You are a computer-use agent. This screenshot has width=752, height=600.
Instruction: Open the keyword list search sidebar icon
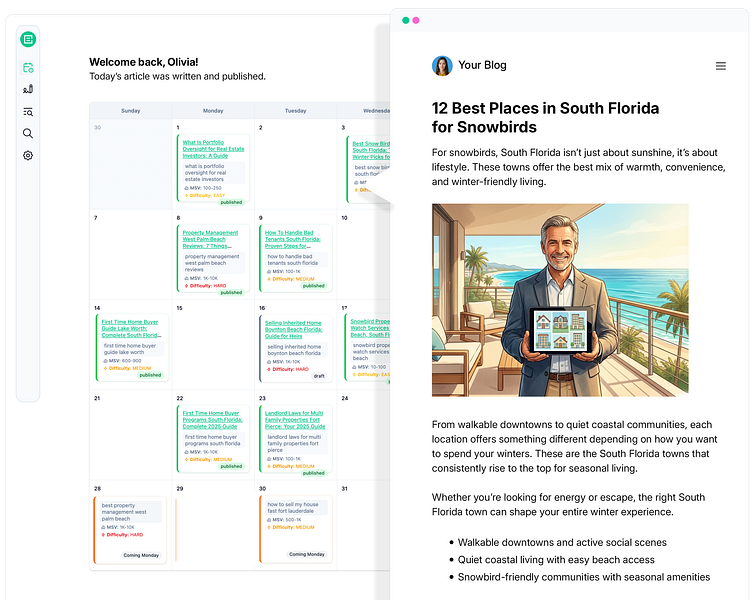coord(28,112)
